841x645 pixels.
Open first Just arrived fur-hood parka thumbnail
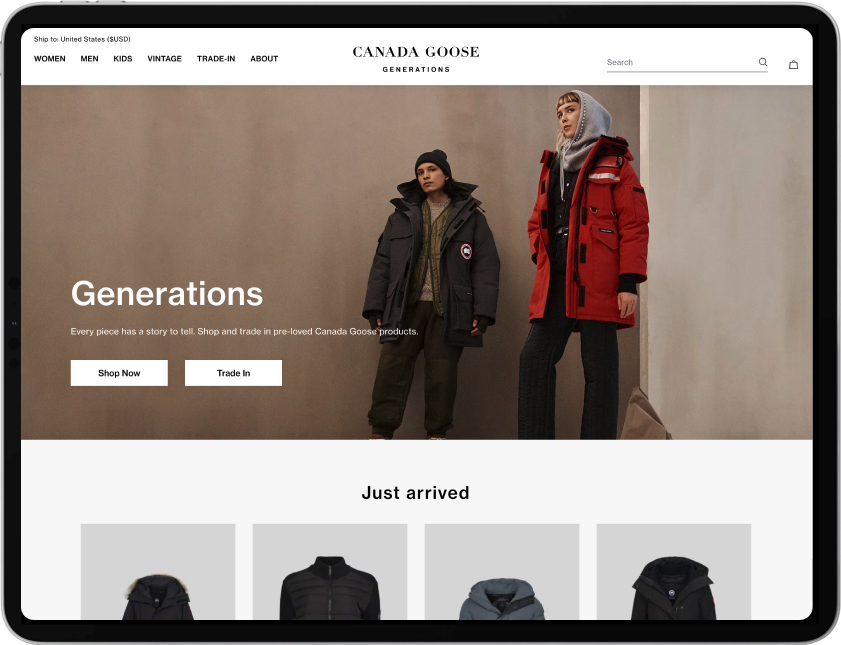(x=158, y=572)
